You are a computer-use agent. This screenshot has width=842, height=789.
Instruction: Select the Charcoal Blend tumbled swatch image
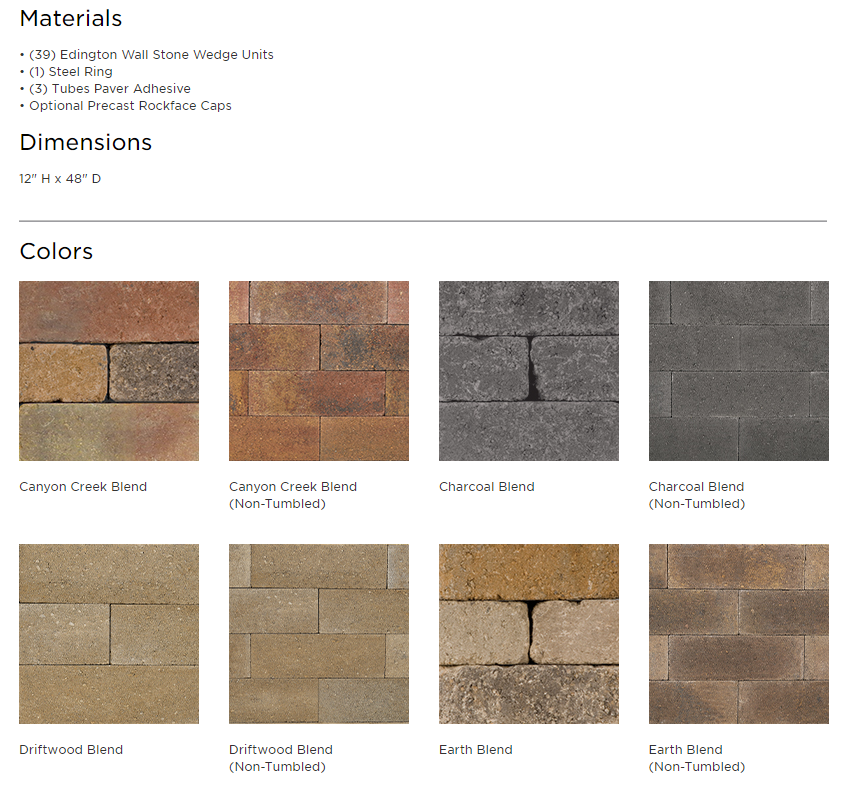pyautogui.click(x=529, y=371)
